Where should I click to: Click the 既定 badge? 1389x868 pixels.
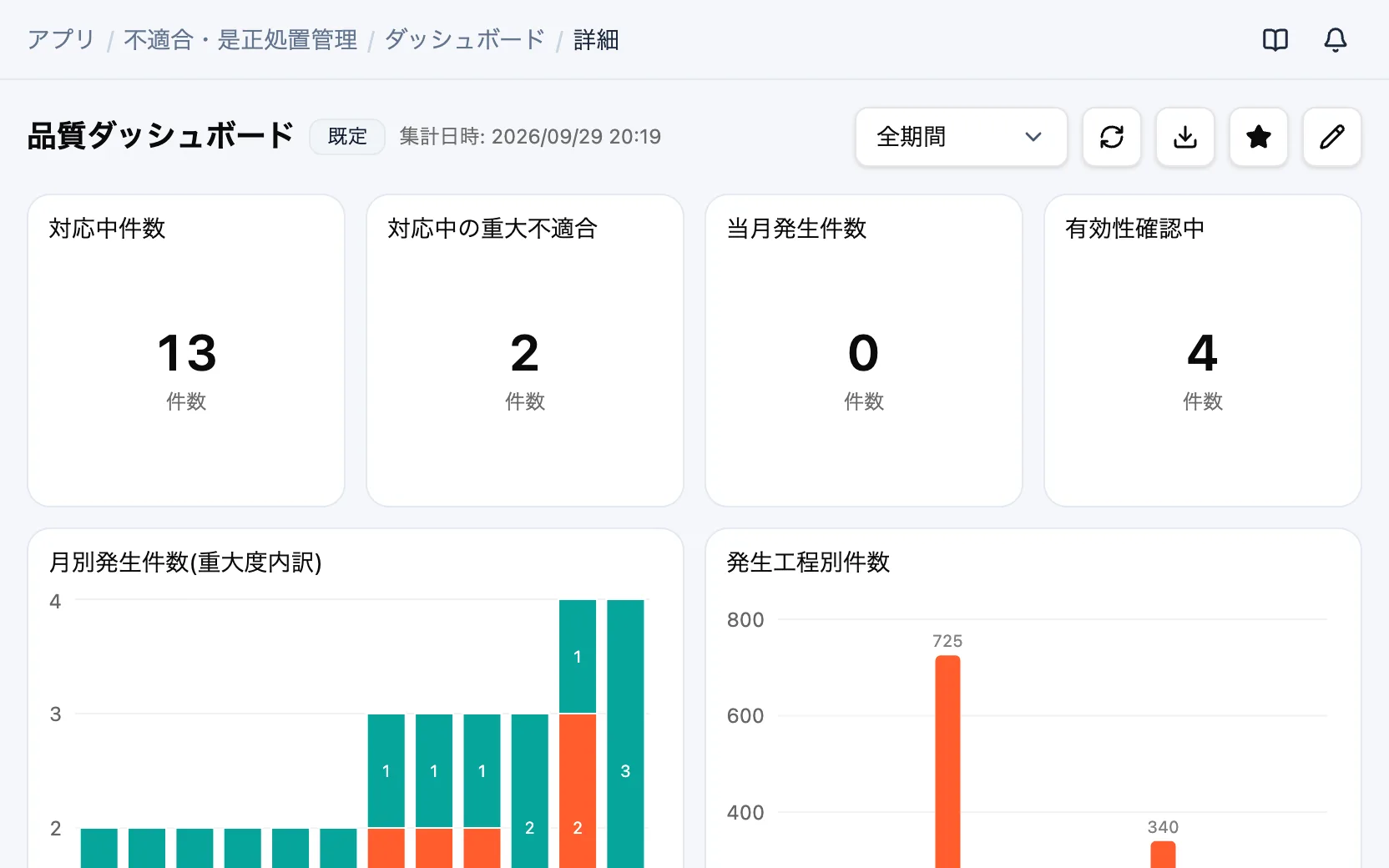click(x=347, y=137)
